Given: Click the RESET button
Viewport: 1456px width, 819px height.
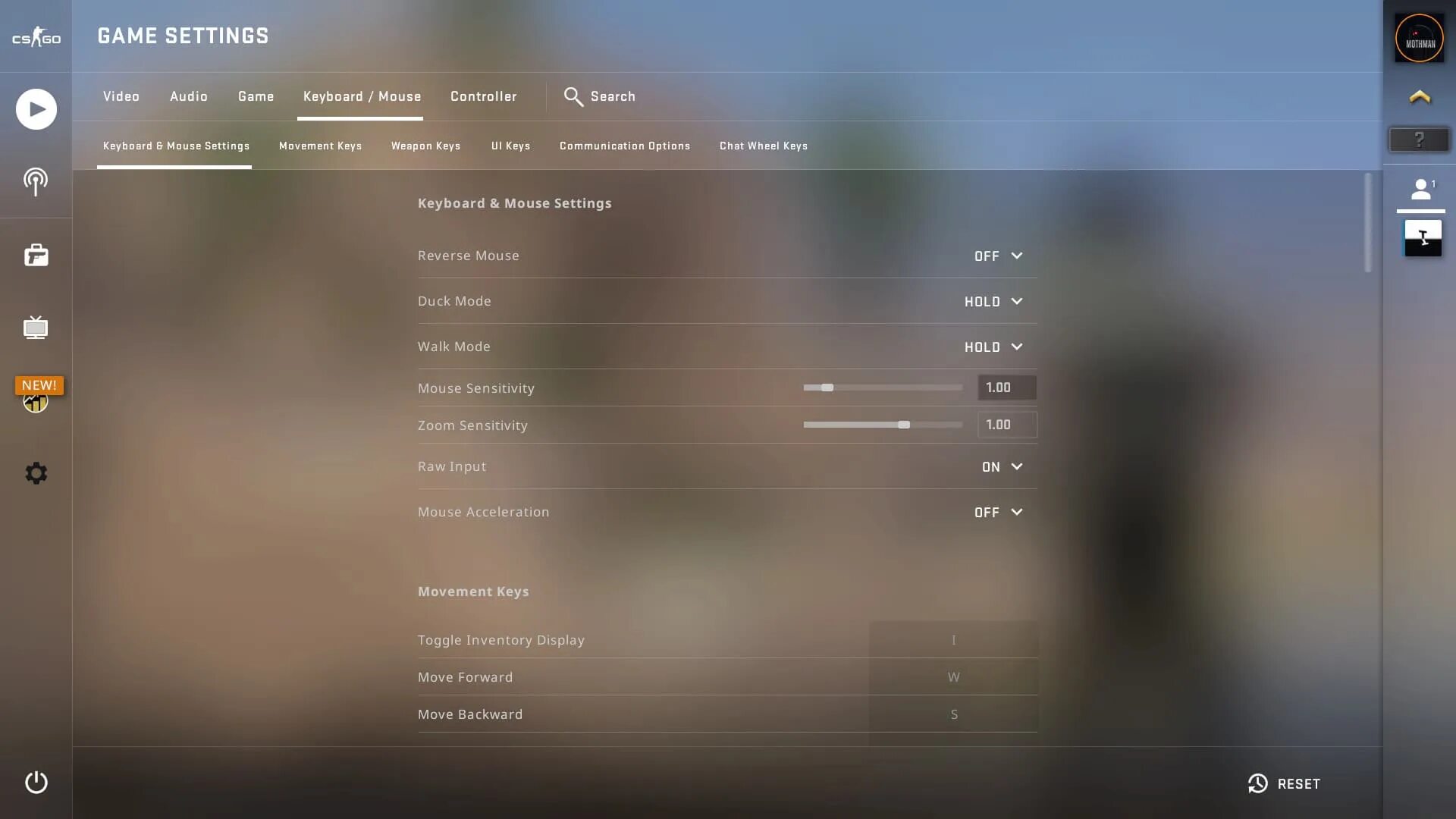Looking at the screenshot, I should (1285, 784).
